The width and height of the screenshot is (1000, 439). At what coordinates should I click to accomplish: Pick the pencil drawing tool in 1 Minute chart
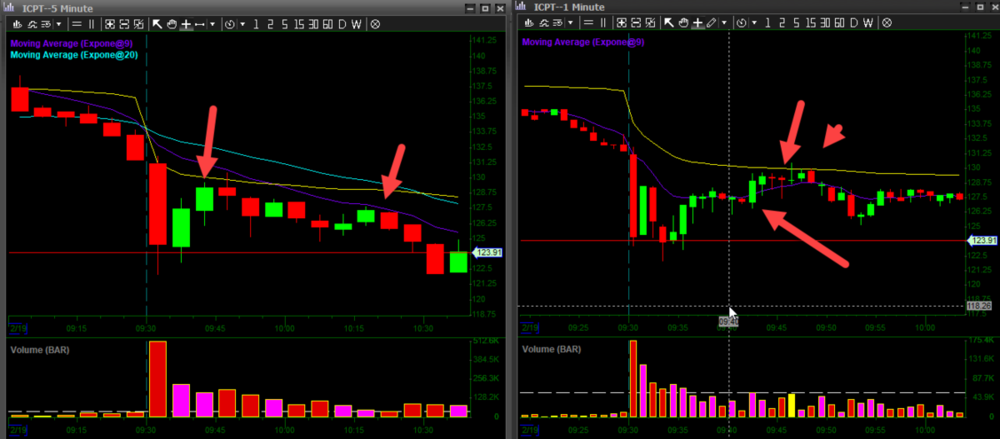click(711, 22)
